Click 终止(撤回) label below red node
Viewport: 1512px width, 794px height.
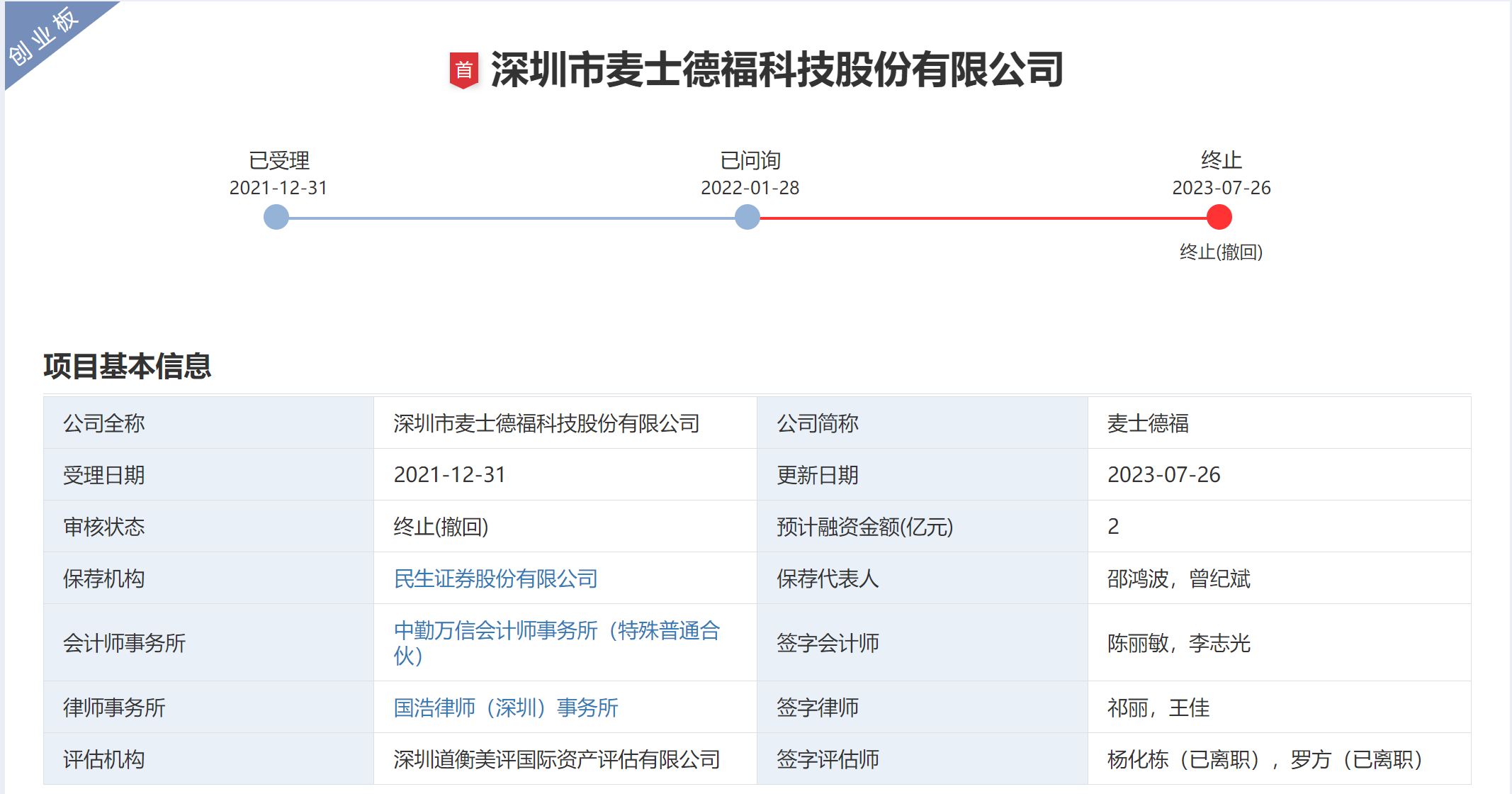tap(1221, 252)
